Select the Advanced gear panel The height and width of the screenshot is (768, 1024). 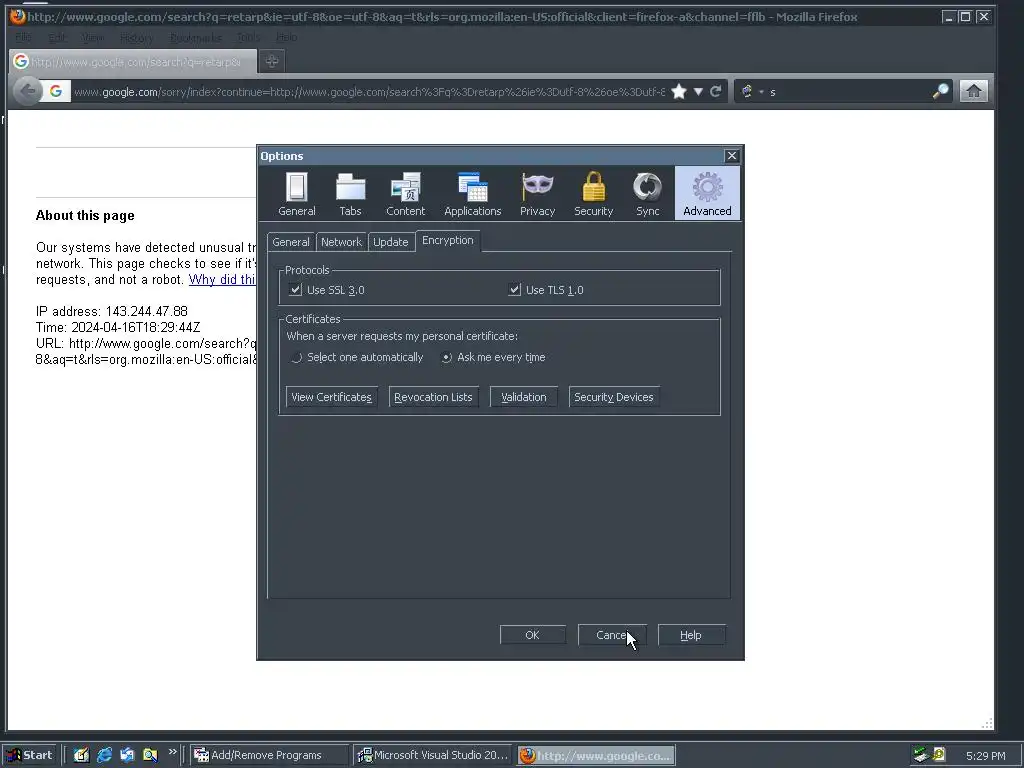707,193
